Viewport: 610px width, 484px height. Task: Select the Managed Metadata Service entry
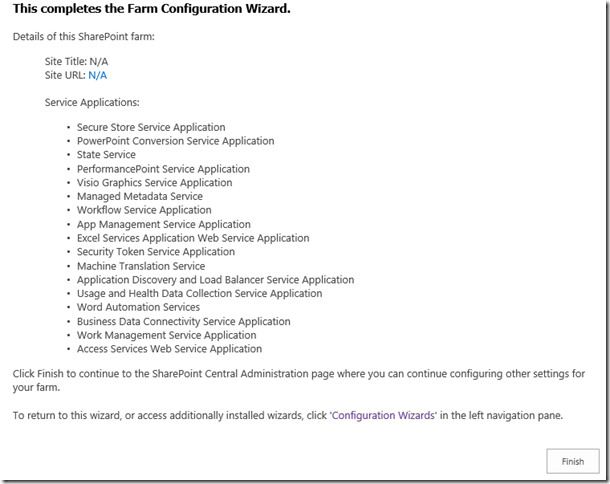click(139, 197)
